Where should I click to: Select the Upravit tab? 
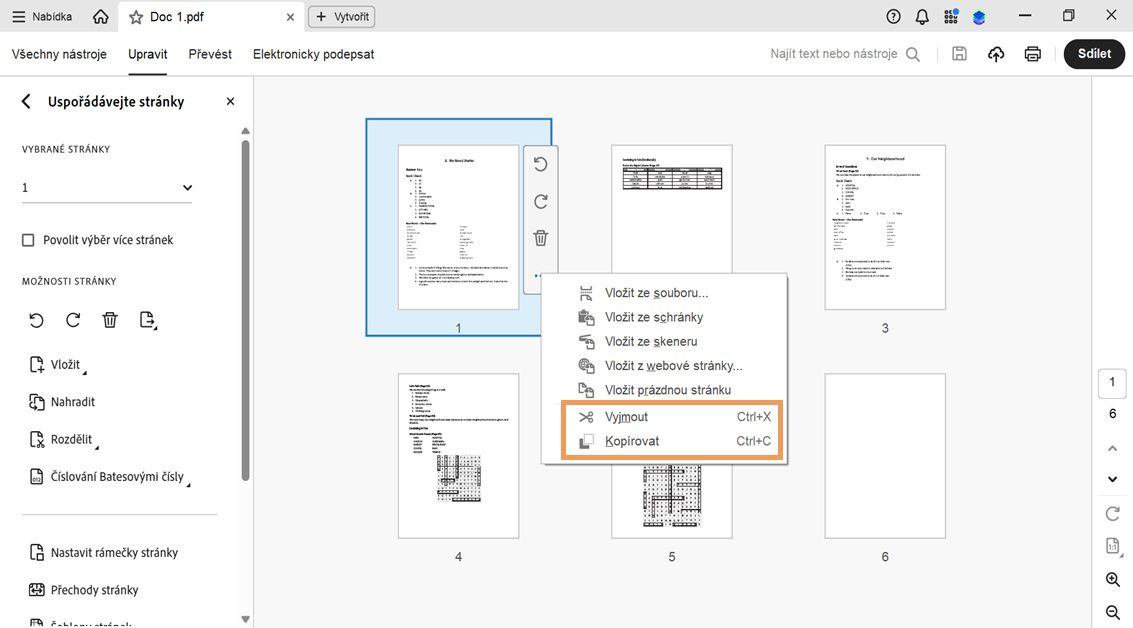tap(147, 54)
